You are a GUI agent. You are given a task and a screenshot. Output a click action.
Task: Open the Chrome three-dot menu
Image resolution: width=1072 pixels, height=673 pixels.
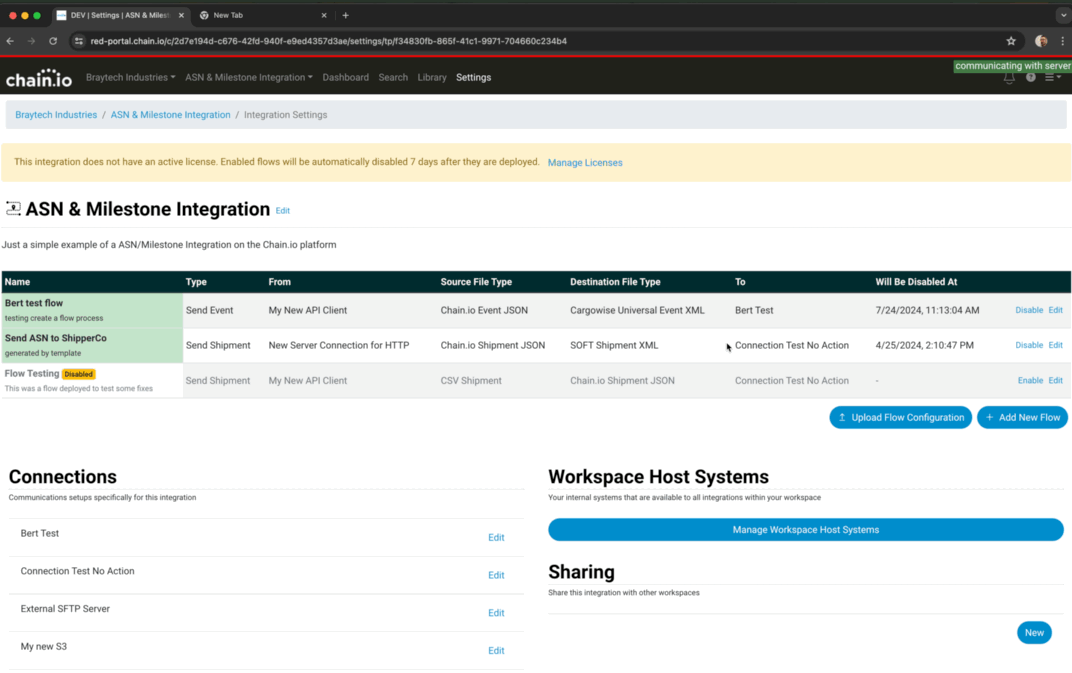(x=1062, y=41)
